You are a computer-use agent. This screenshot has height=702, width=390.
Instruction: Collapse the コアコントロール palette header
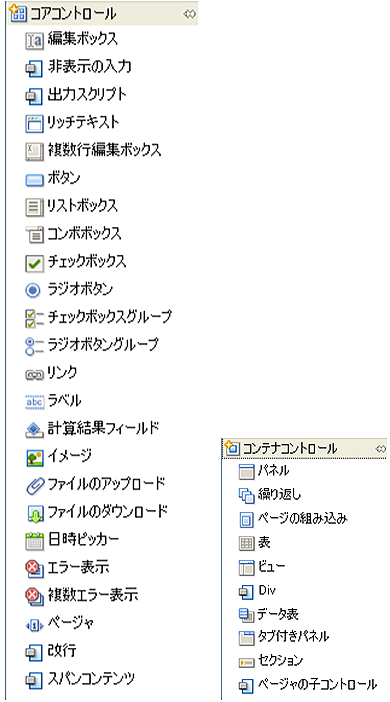[x=103, y=14]
